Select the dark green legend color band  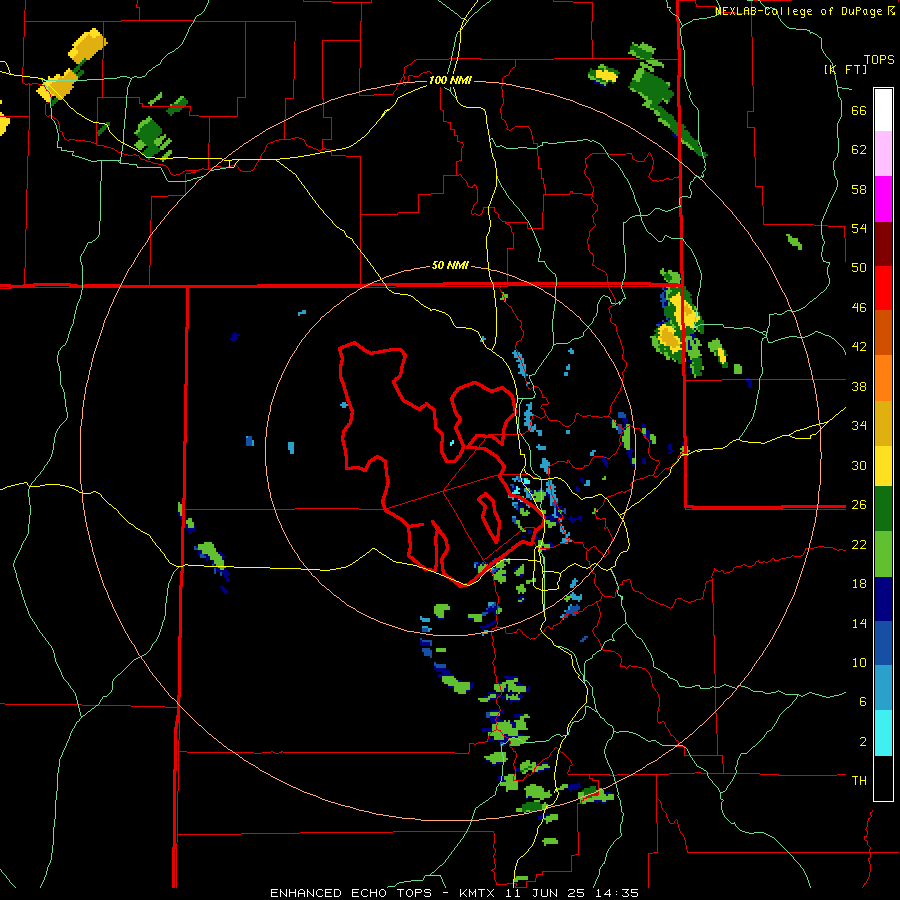[x=883, y=509]
